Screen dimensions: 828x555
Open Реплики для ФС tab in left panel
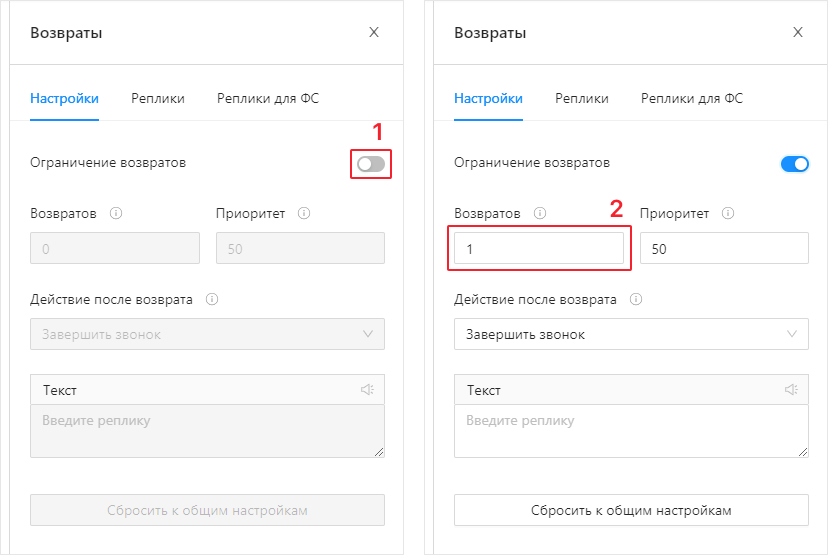[x=268, y=98]
